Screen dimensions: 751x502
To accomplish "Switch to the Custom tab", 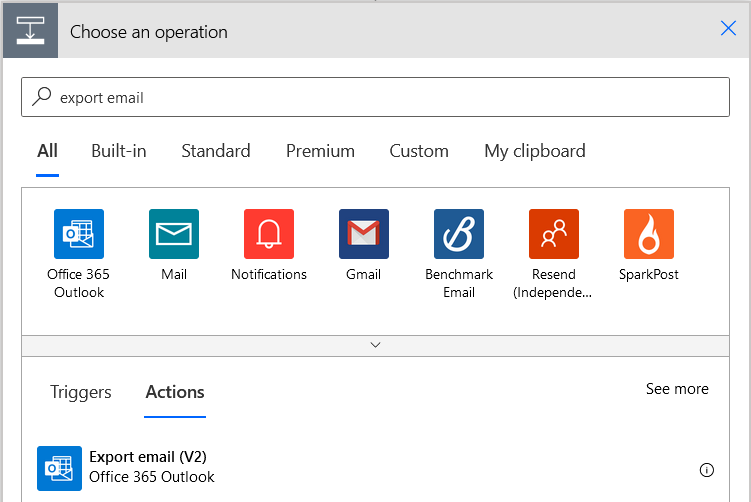I will (x=419, y=151).
